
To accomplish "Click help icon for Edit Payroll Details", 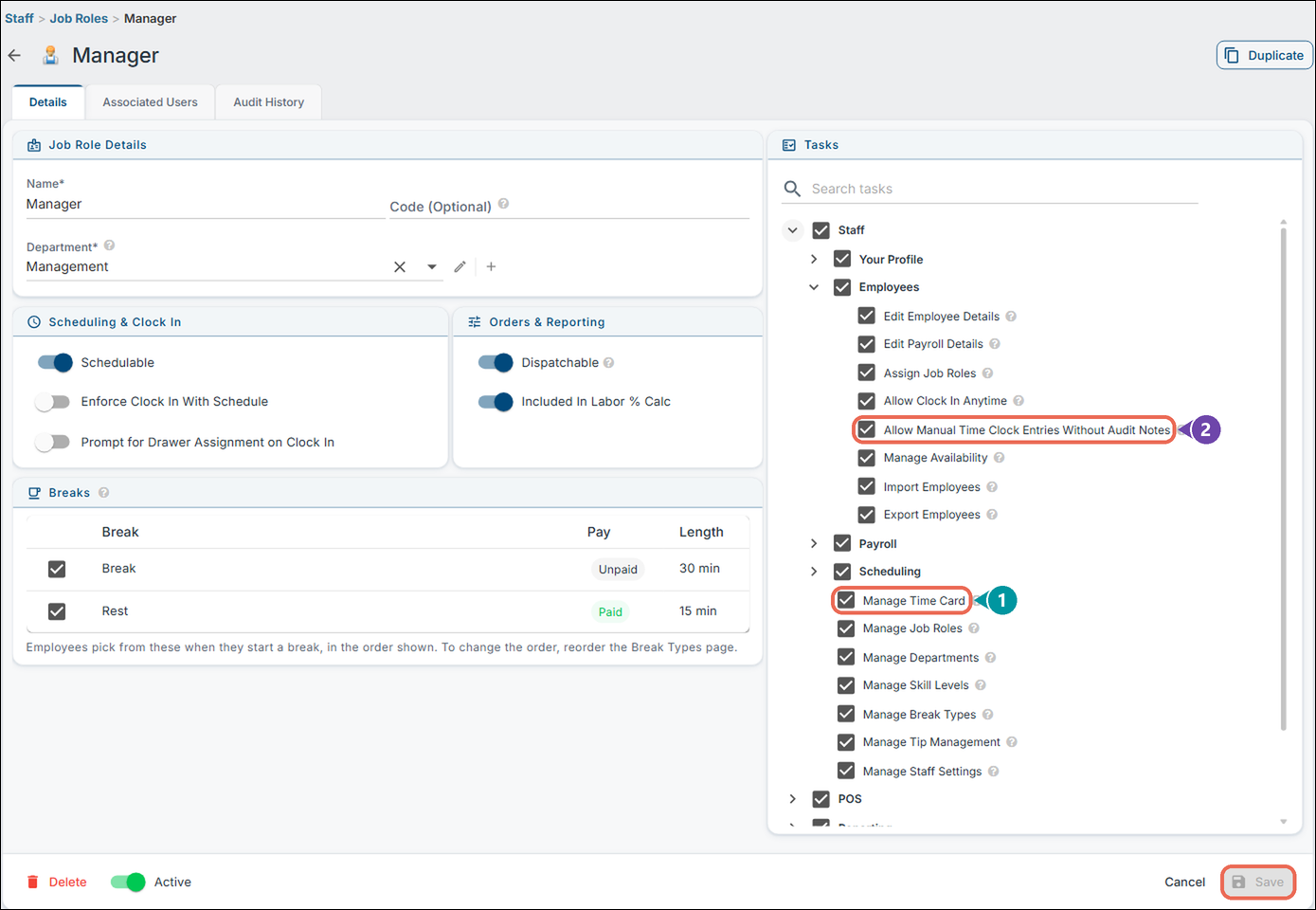I will pos(995,344).
